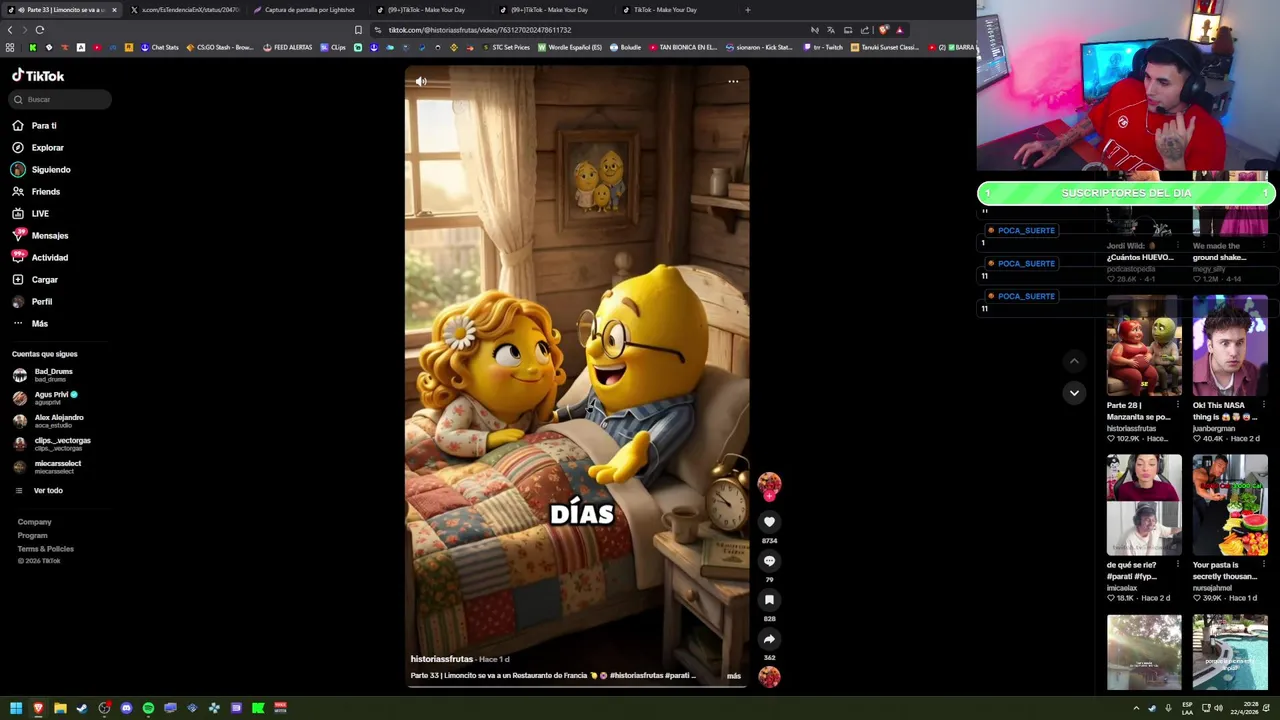Go back with the browser back arrow
1280x720 pixels.
click(10, 30)
